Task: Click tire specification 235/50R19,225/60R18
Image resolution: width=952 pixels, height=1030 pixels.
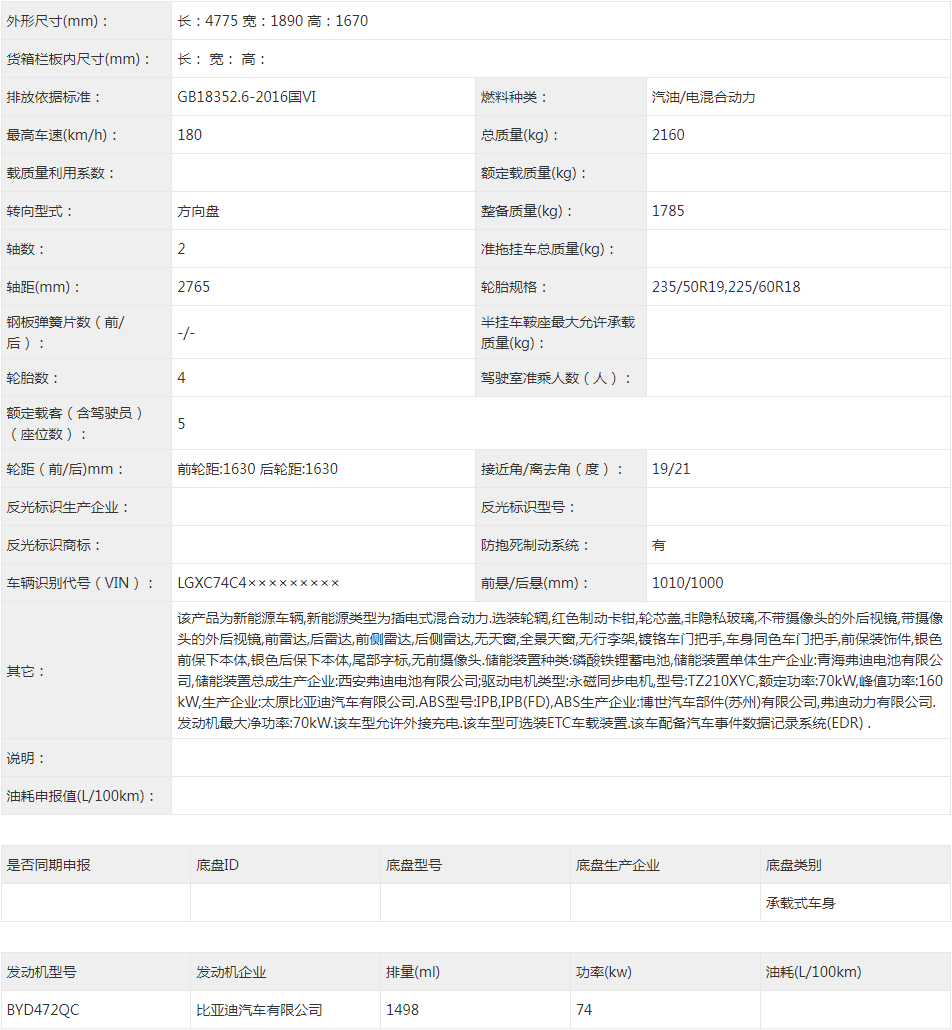Action: click(x=726, y=287)
